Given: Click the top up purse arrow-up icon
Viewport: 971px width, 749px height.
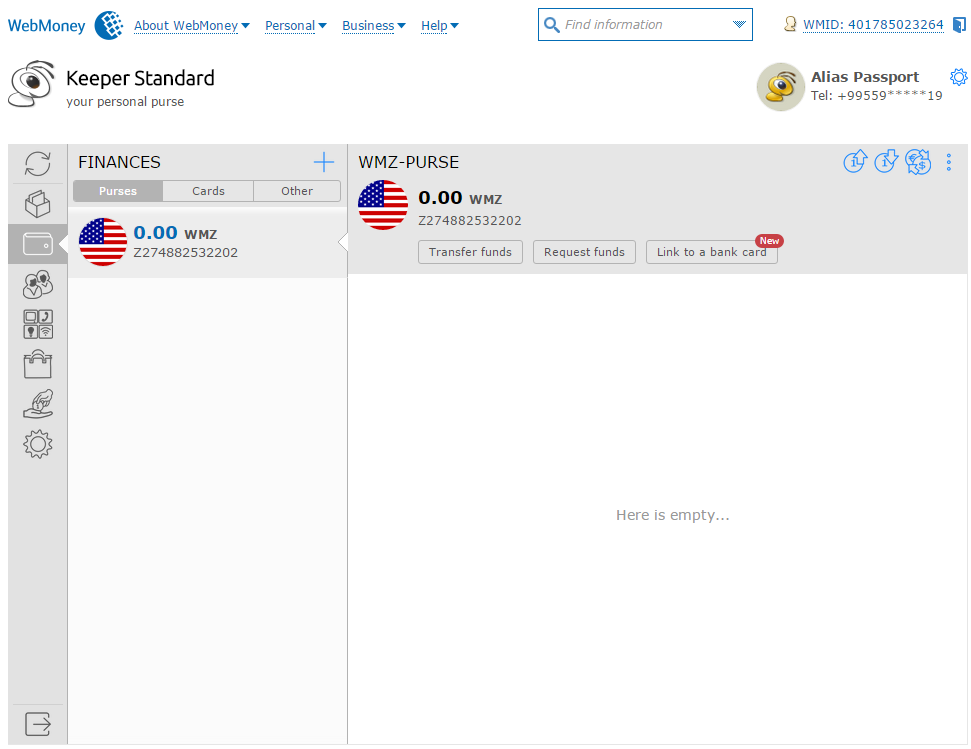Looking at the screenshot, I should pyautogui.click(x=855, y=162).
